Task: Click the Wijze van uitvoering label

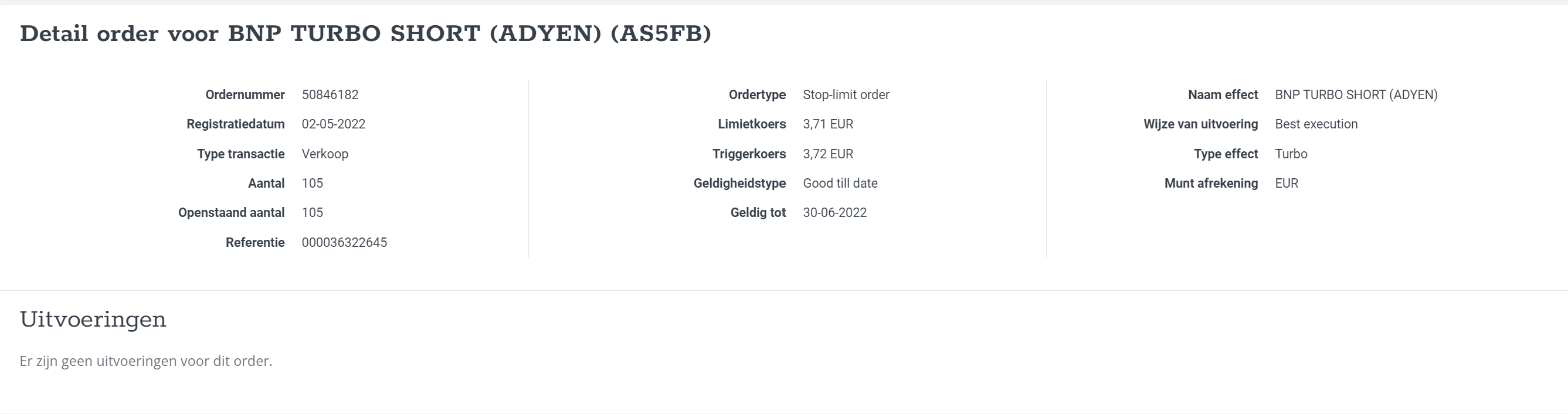Action: coord(1200,124)
